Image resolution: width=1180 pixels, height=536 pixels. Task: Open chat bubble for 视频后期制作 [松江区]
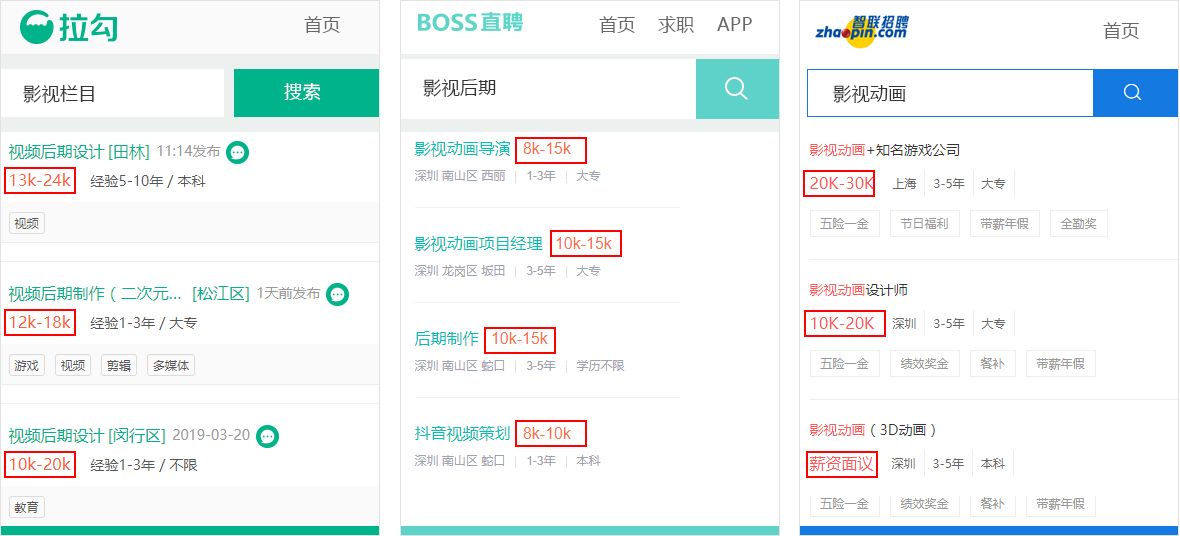[338, 294]
